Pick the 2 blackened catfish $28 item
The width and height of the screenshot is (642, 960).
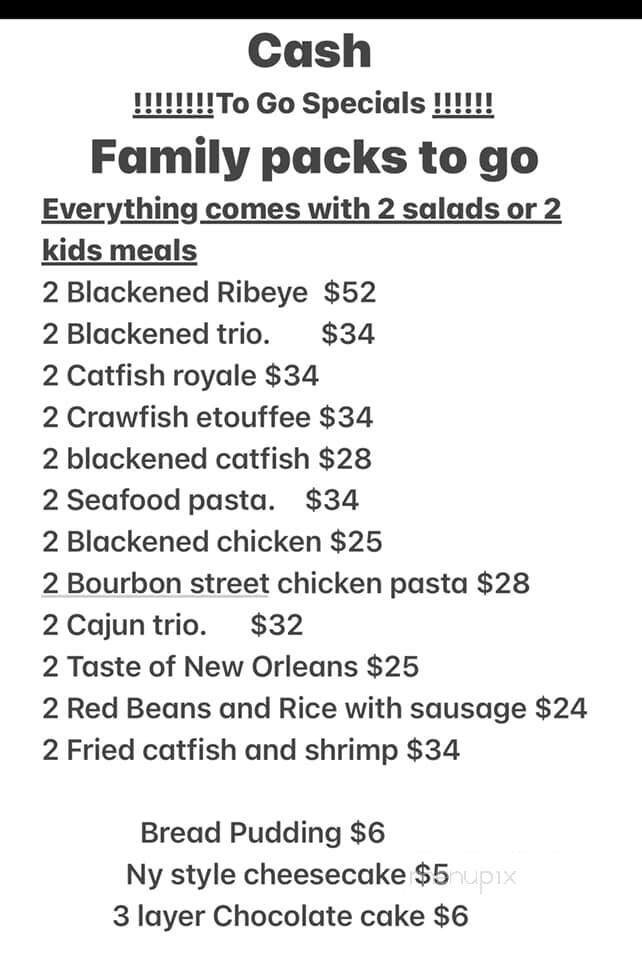click(x=206, y=459)
